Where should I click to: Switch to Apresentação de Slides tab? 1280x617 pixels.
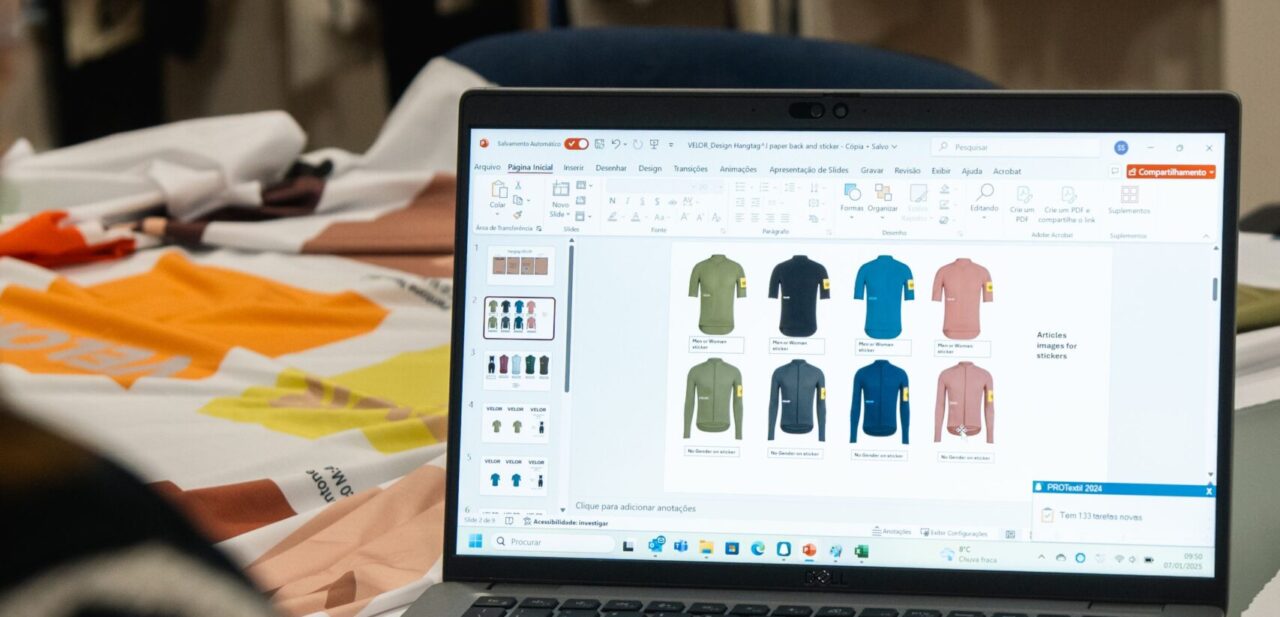coord(808,170)
